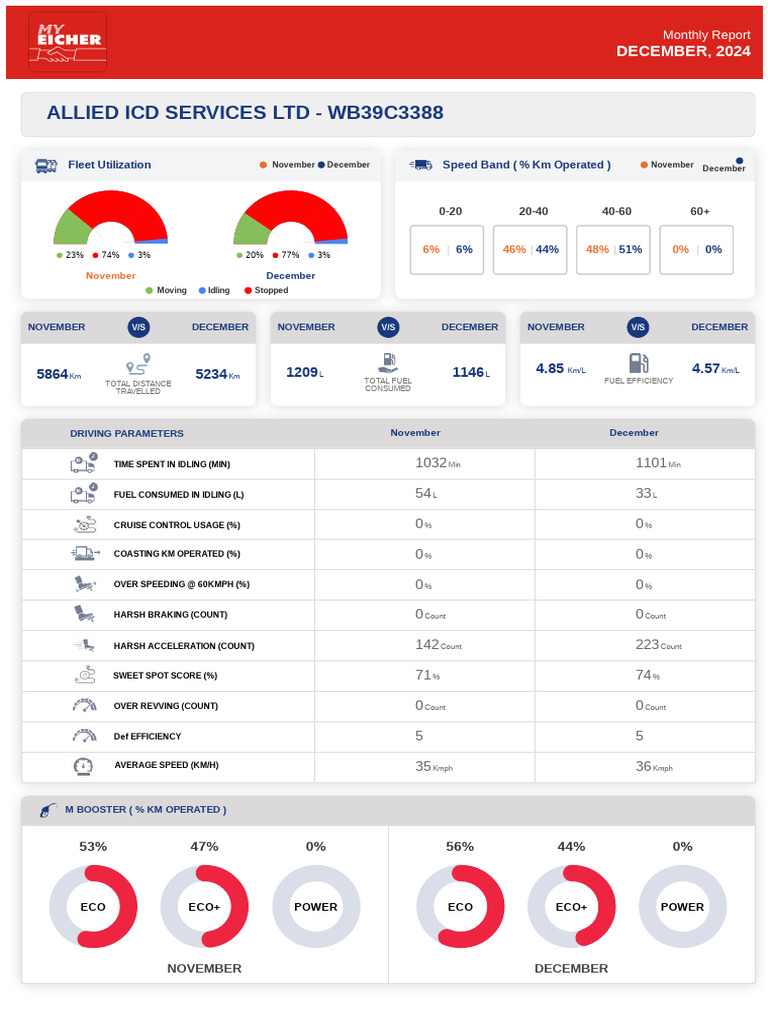Click the Total Fuel Consumed pump icon
This screenshot has height=1024, width=768.
[x=388, y=362]
